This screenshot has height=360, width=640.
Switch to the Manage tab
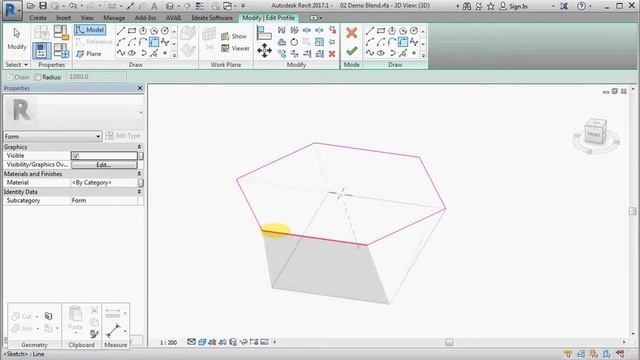pos(114,18)
